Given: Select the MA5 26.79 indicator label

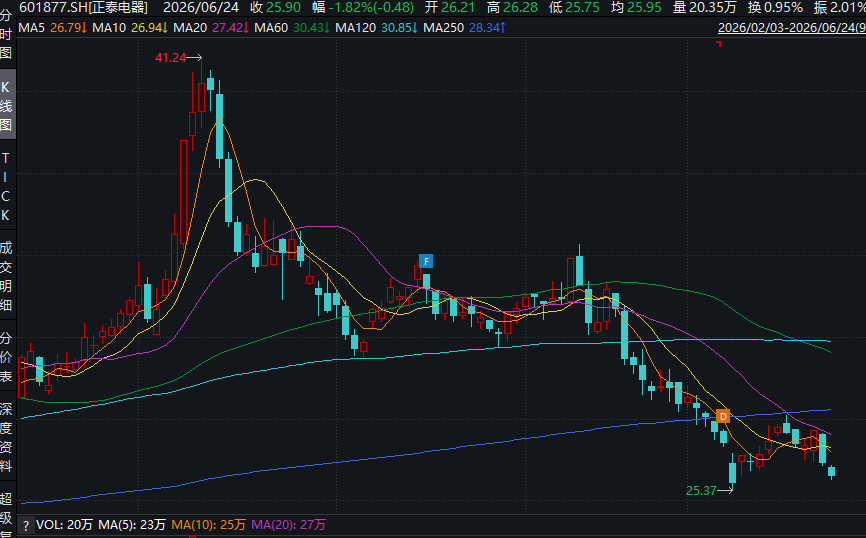Looking at the screenshot, I should (x=53, y=28).
